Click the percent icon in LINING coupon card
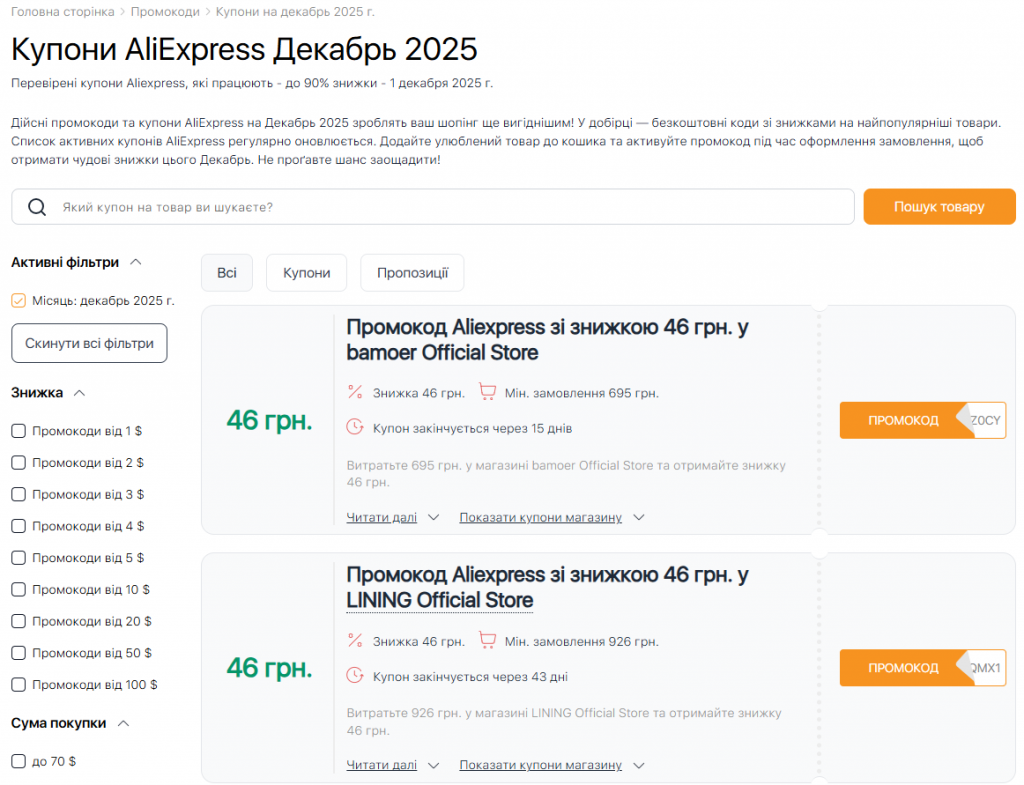The width and height of the screenshot is (1024, 785). [x=355, y=641]
